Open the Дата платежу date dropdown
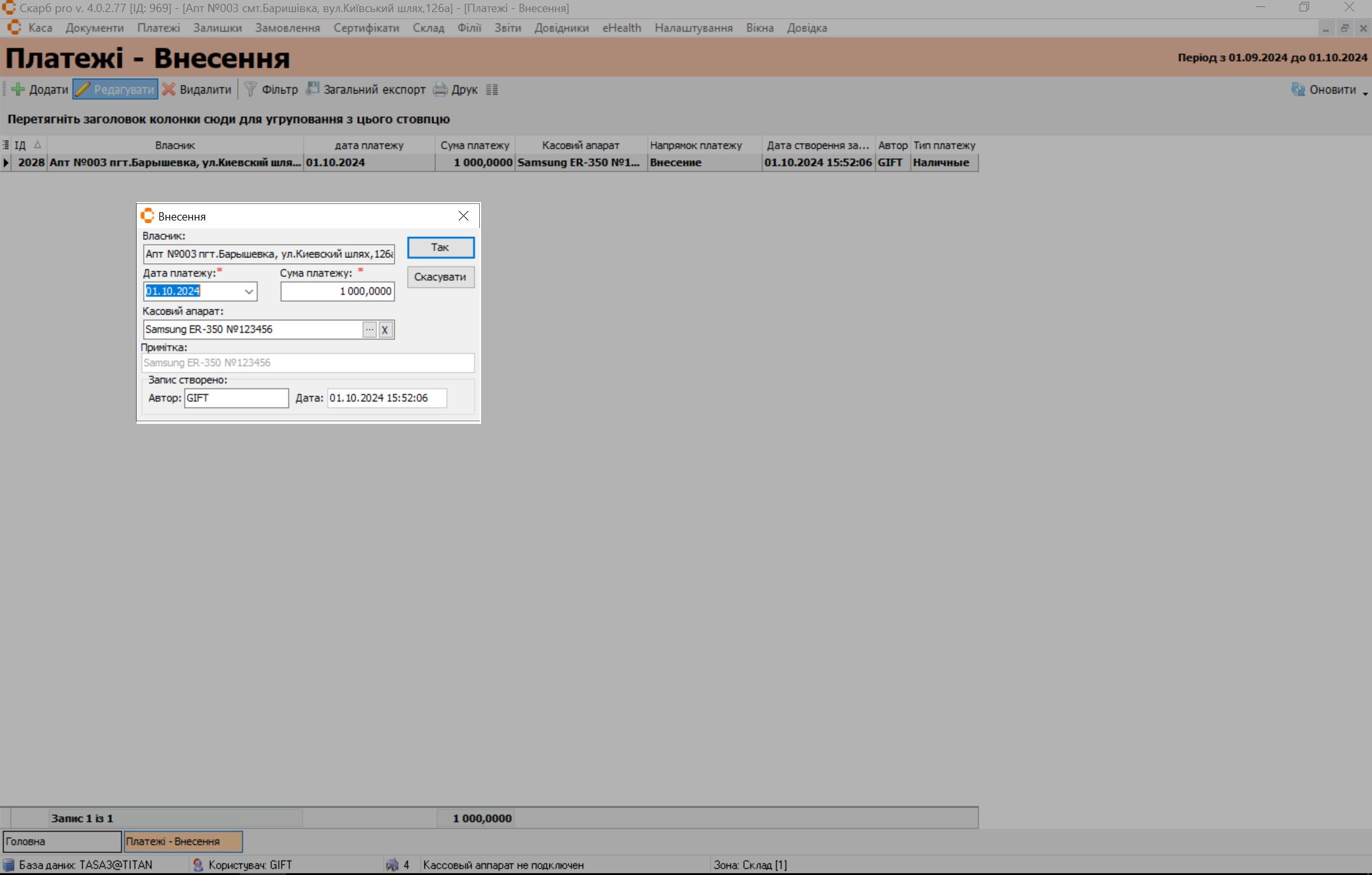Viewport: 1372px width, 875px height. tap(248, 292)
